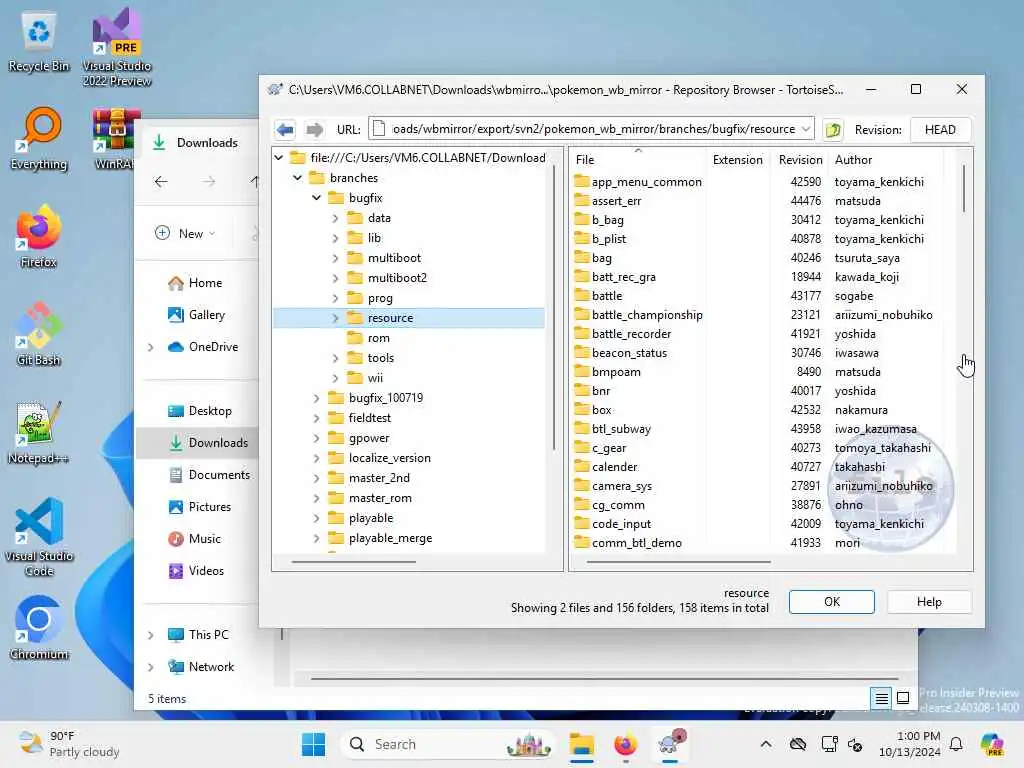1024x768 pixels.
Task: Open the Notepad++ desktop shortcut
Action: click(39, 432)
